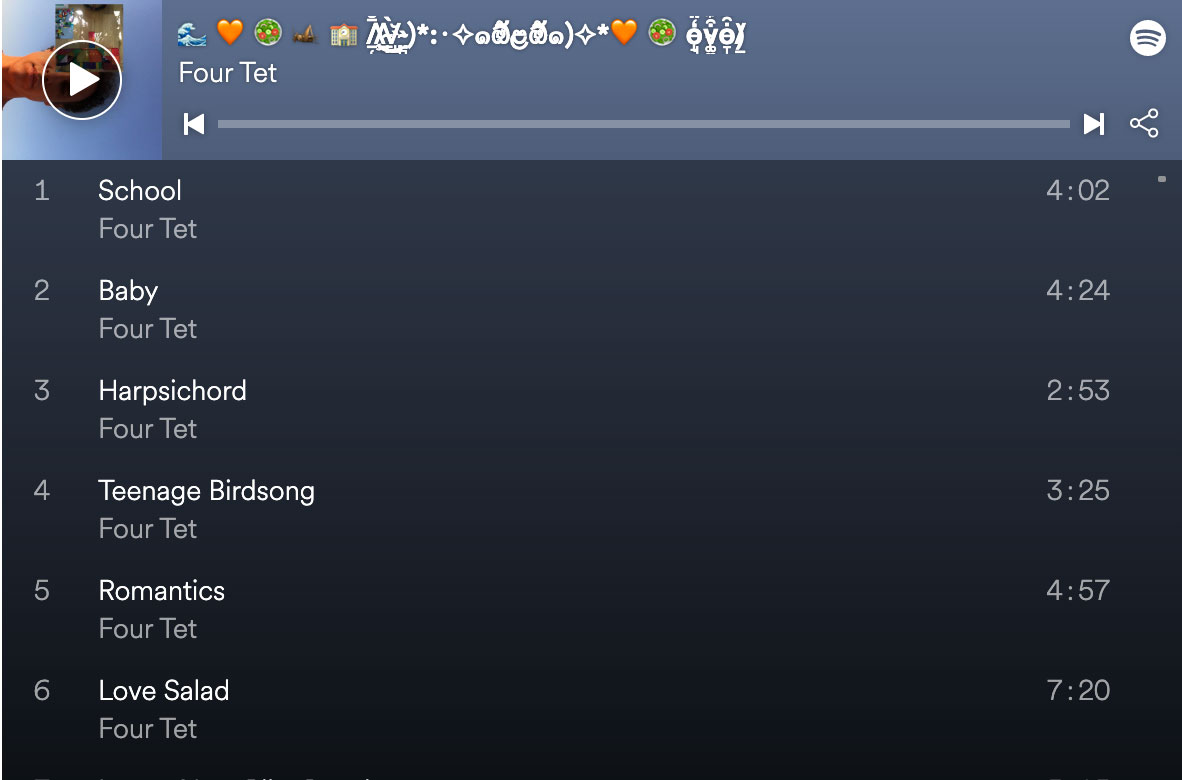
Task: Select the Harpsichord track
Action: [x=571, y=410]
